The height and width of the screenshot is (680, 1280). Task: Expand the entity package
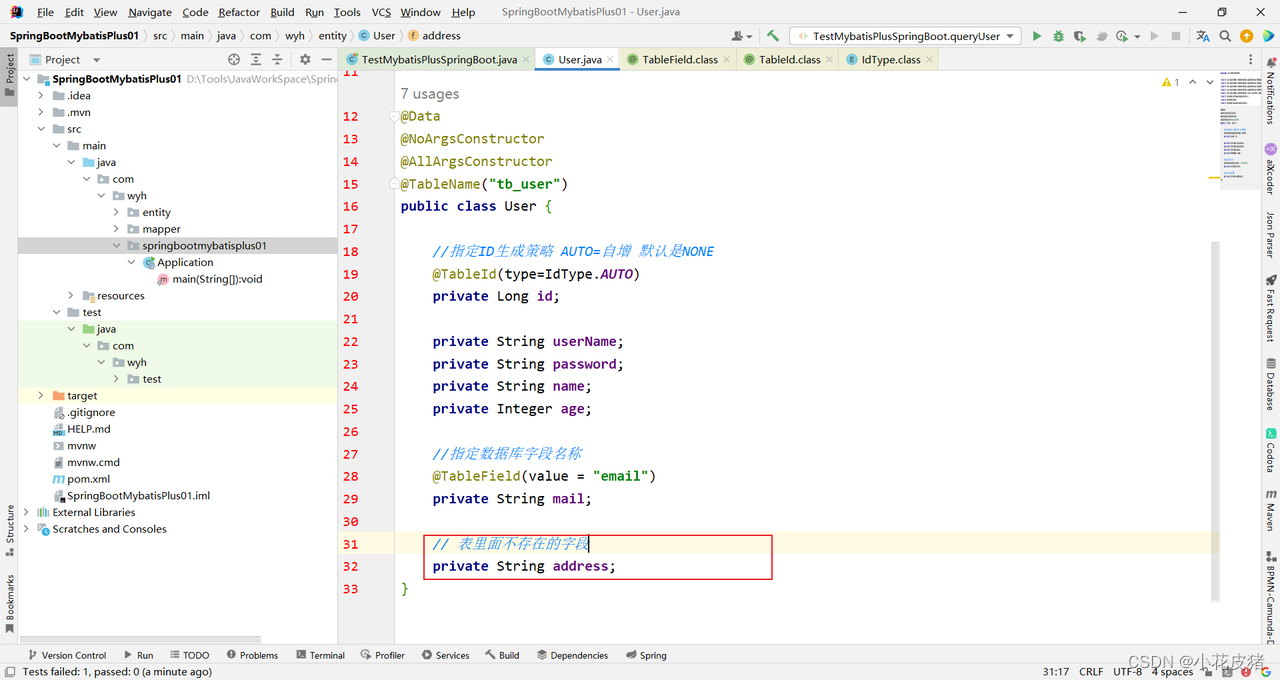116,212
